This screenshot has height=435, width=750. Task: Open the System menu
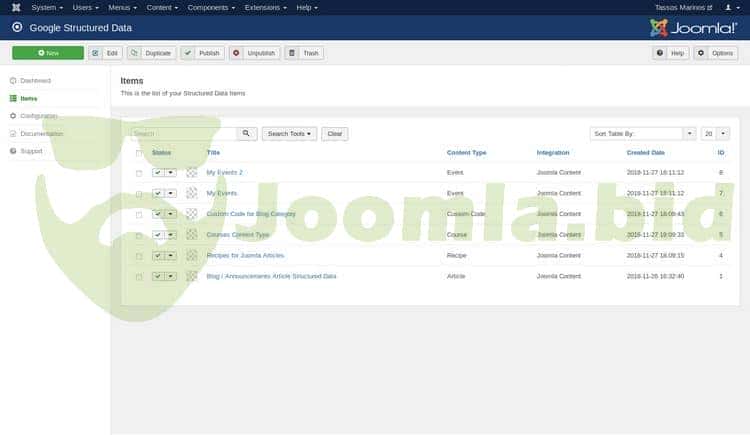(x=47, y=8)
